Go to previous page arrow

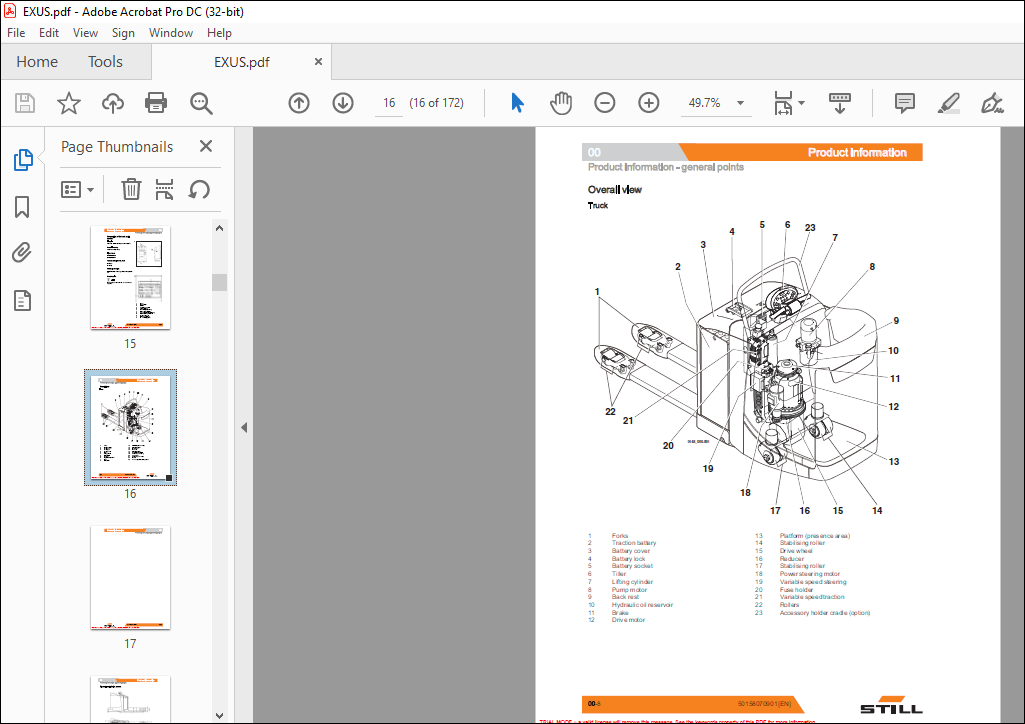point(299,103)
